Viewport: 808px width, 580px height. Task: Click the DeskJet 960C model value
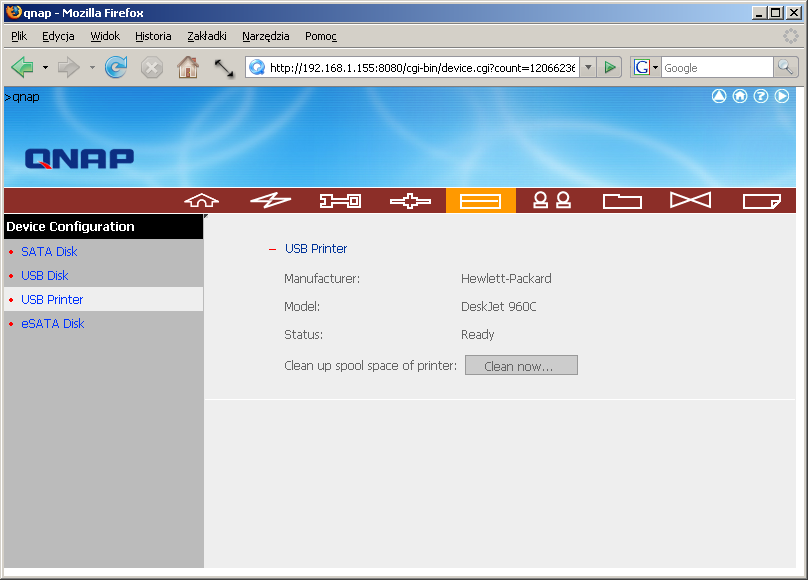point(498,306)
